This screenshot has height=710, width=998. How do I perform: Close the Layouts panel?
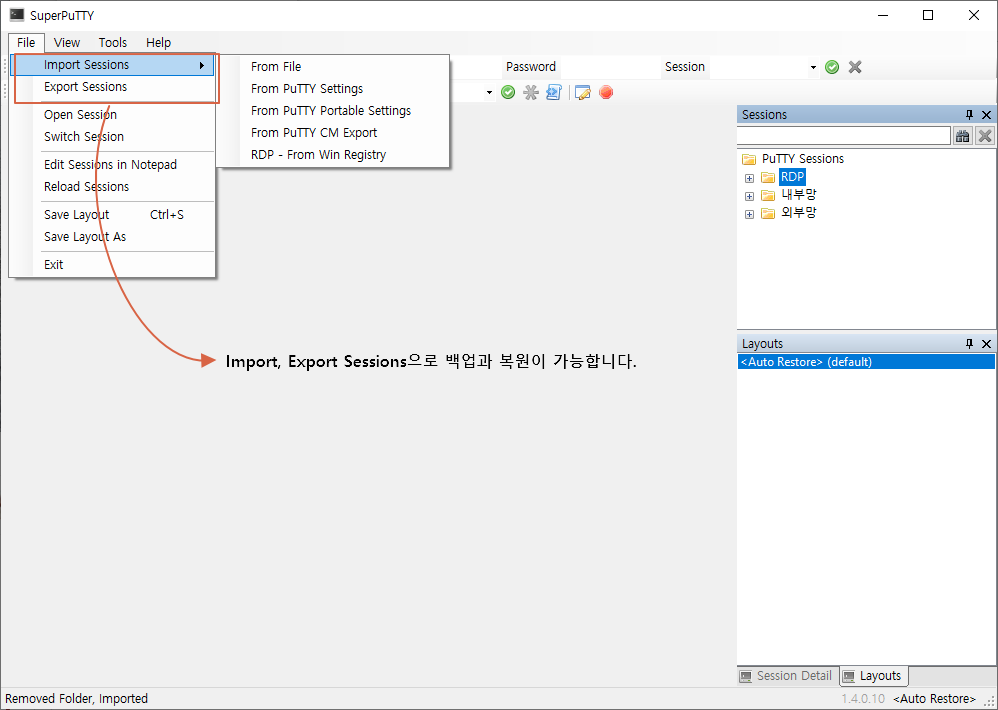coord(987,344)
